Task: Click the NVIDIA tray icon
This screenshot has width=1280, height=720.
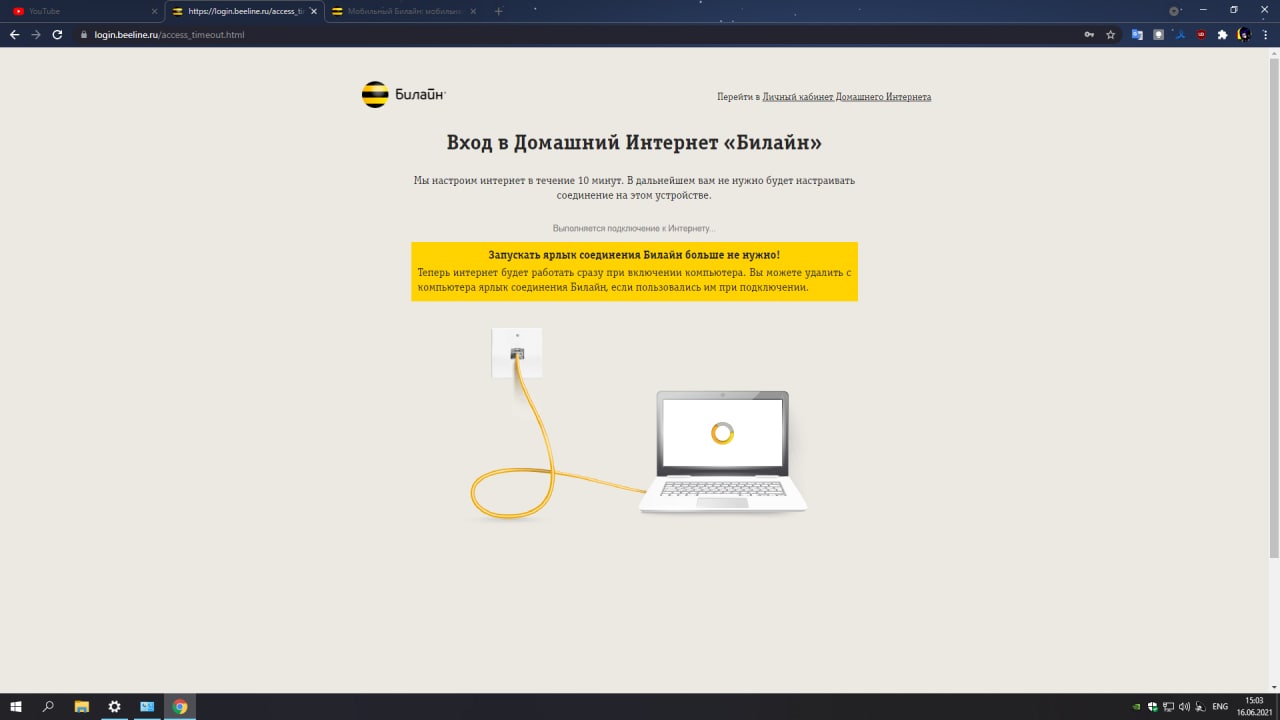Action: [1137, 707]
